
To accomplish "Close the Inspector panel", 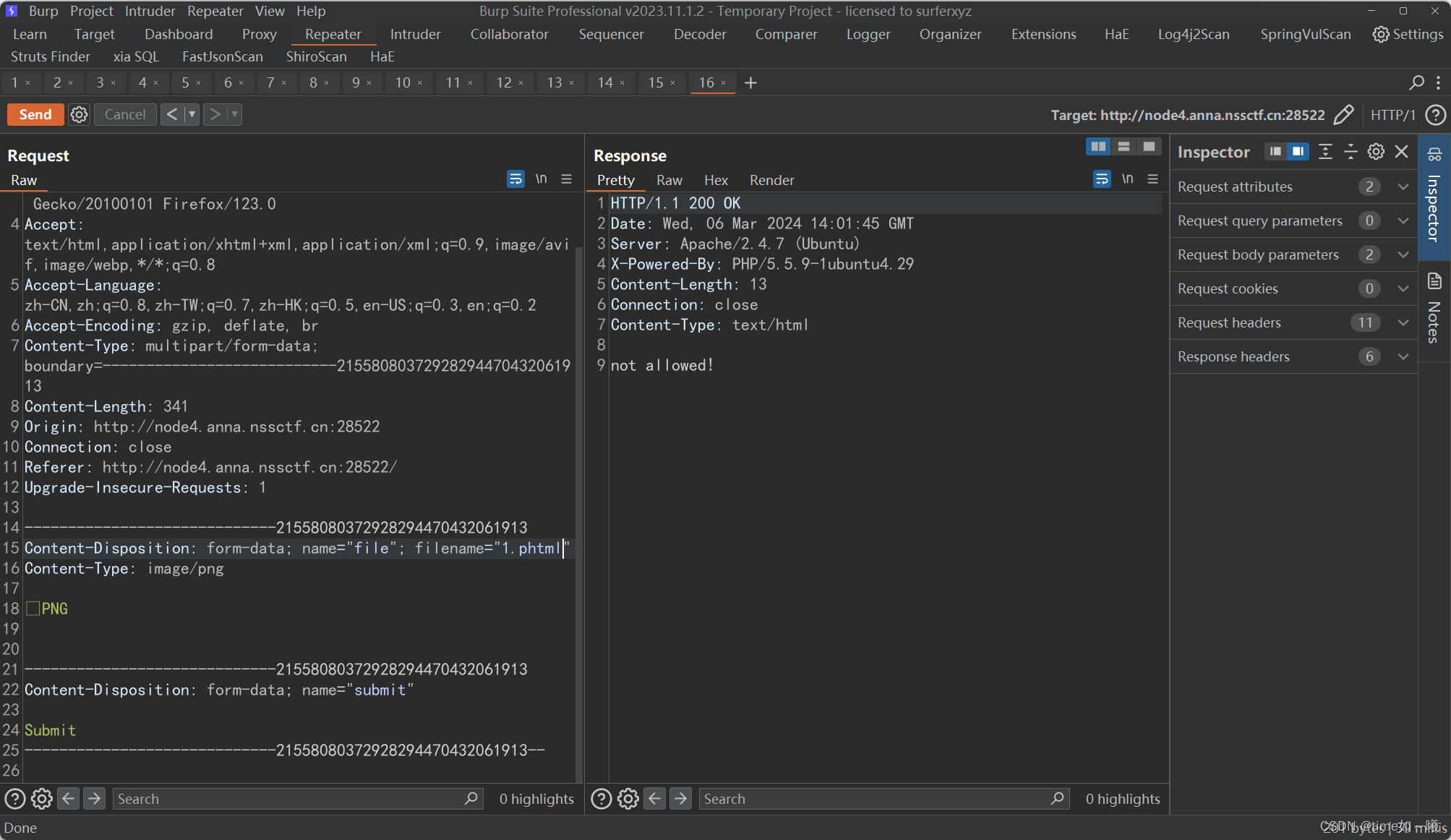I will point(1402,151).
